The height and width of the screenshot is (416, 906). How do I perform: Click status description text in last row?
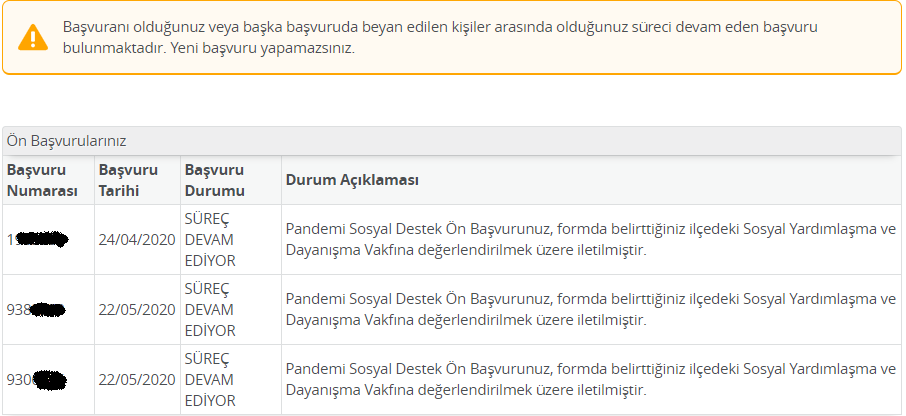(590, 380)
